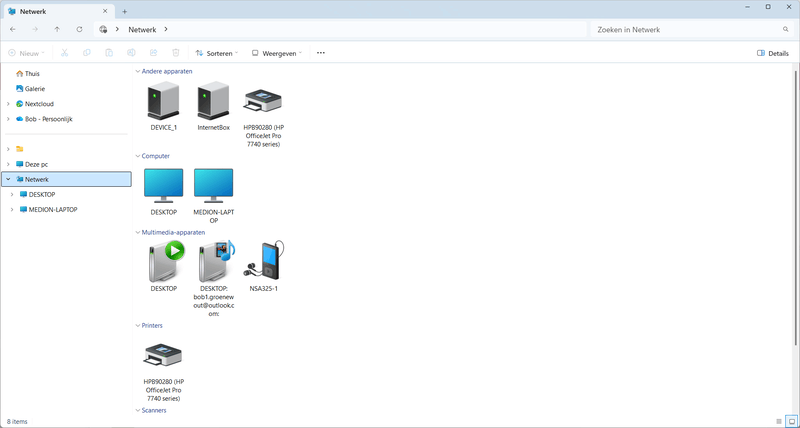800x428 pixels.
Task: Select the NSA325-1 media device icon
Action: [264, 261]
